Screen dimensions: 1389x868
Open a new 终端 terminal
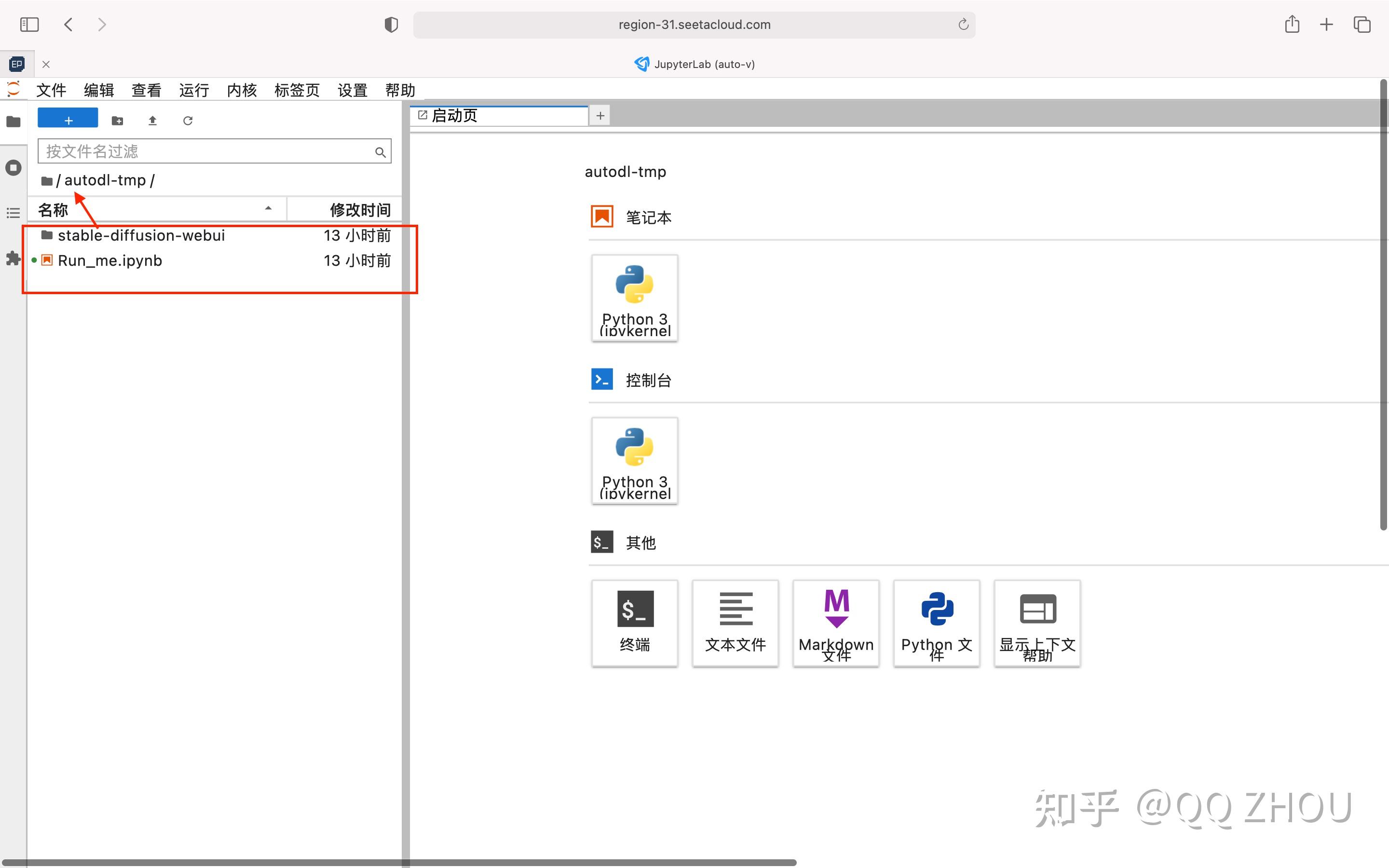tap(635, 624)
